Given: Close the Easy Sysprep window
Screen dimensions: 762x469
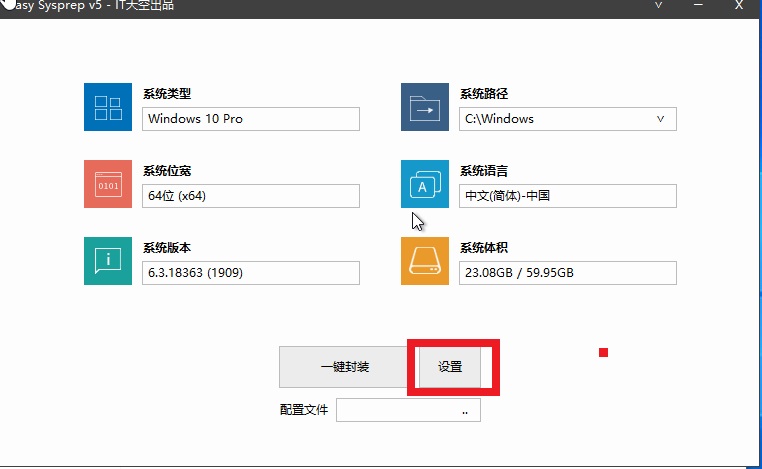Looking at the screenshot, I should tap(738, 6).
